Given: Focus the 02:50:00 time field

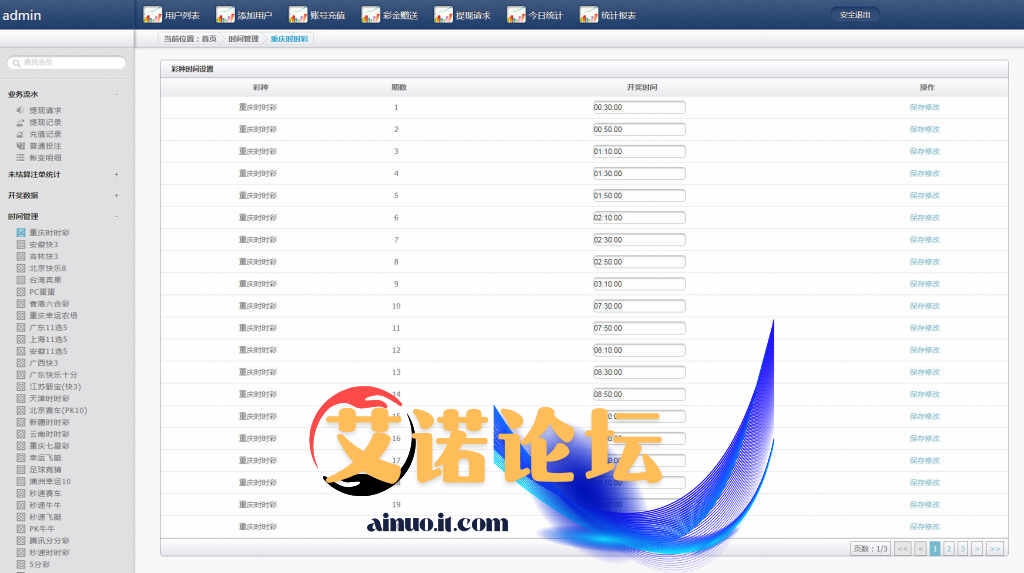Looking at the screenshot, I should (x=639, y=262).
